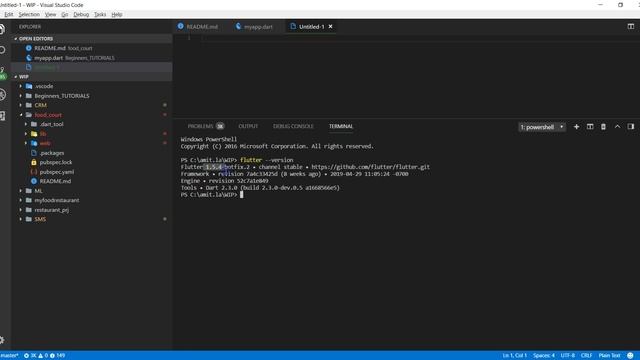This screenshot has height=360, width=640.
Task: Expand the lib folder
Action: point(42,134)
